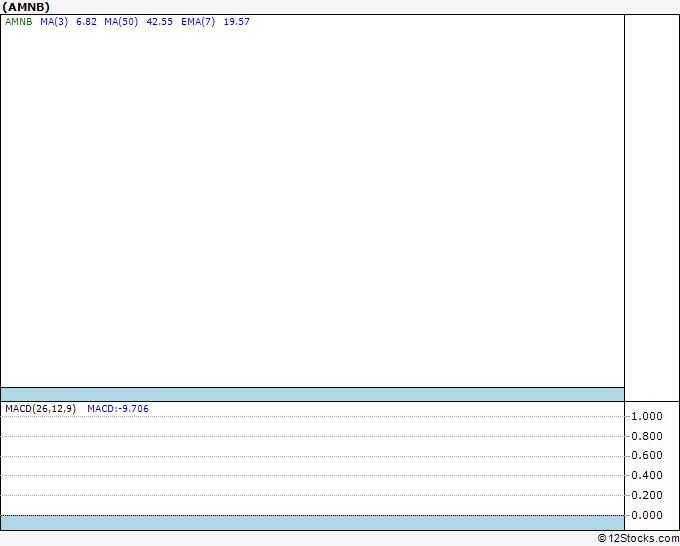Click the MA(3) indicator label
Viewport: 680px width, 546px height.
(x=54, y=22)
